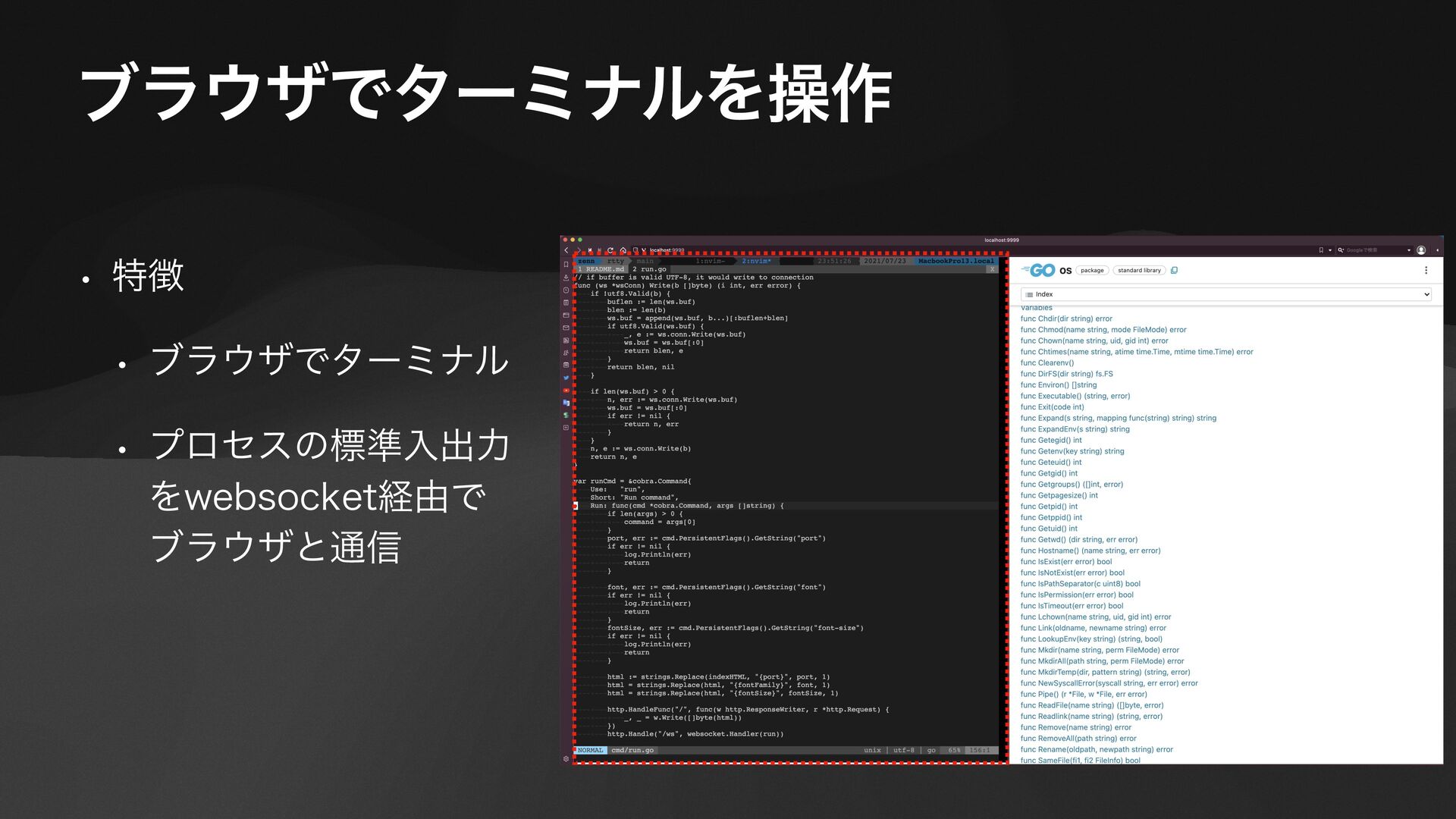Open func Getenv documentation link

(1072, 451)
